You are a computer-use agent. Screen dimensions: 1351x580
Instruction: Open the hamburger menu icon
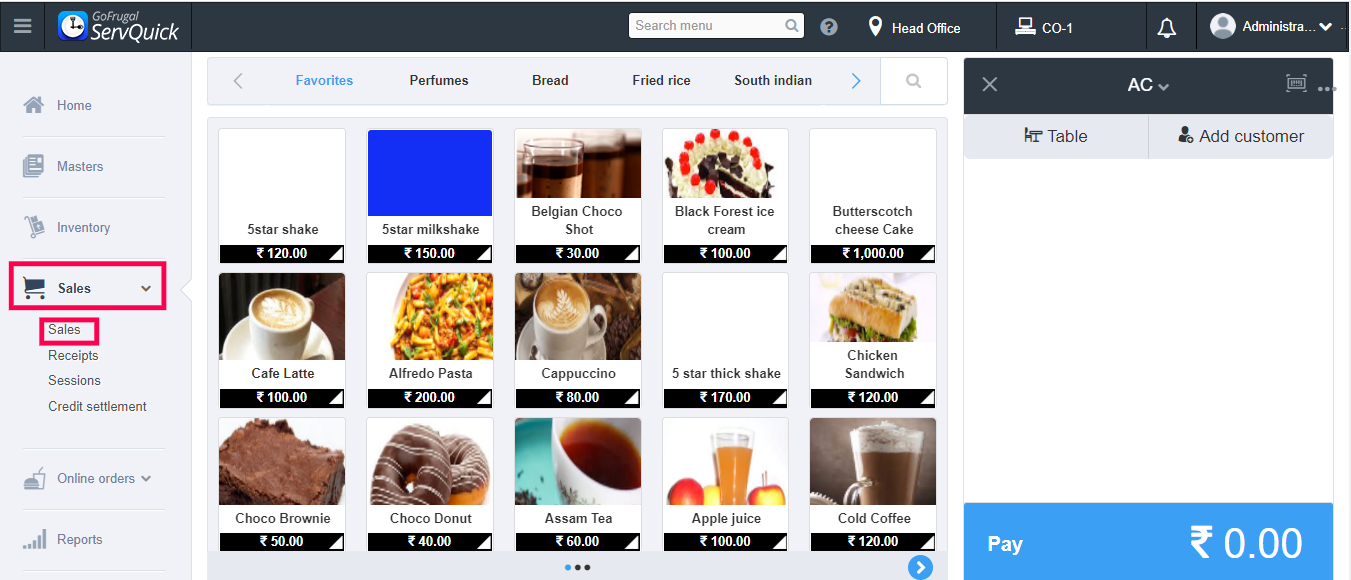pyautogui.click(x=22, y=26)
